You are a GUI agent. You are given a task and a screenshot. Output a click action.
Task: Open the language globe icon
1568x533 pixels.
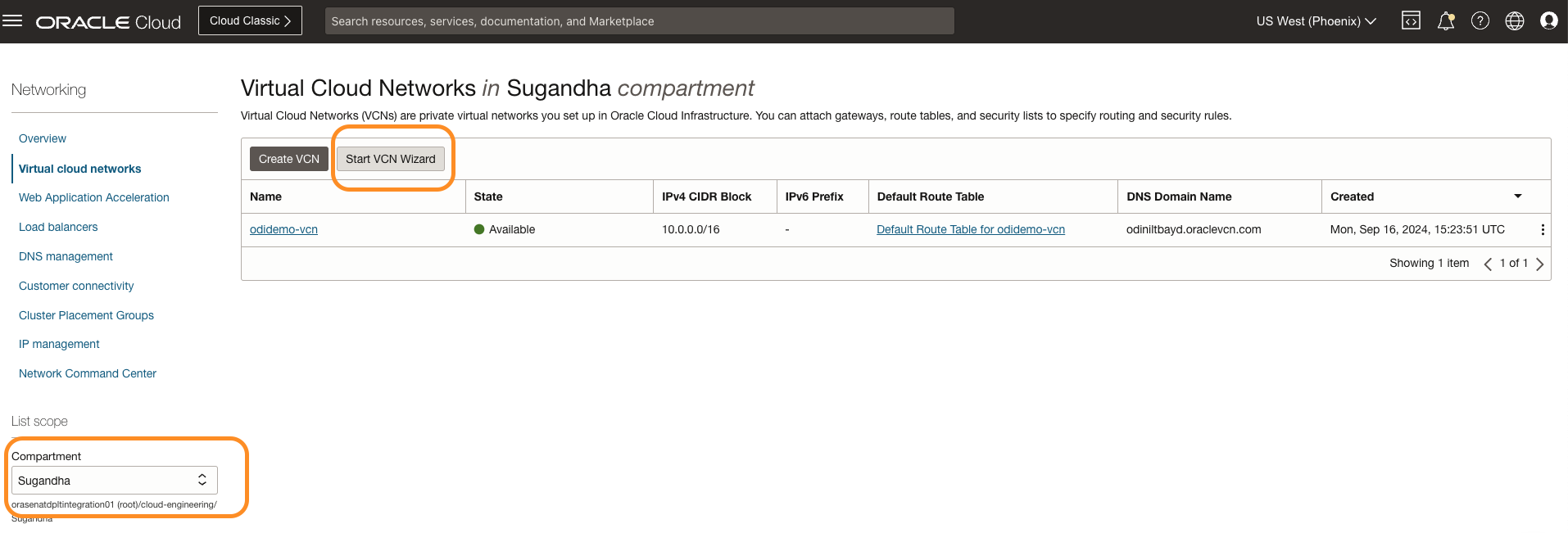[x=1515, y=20]
